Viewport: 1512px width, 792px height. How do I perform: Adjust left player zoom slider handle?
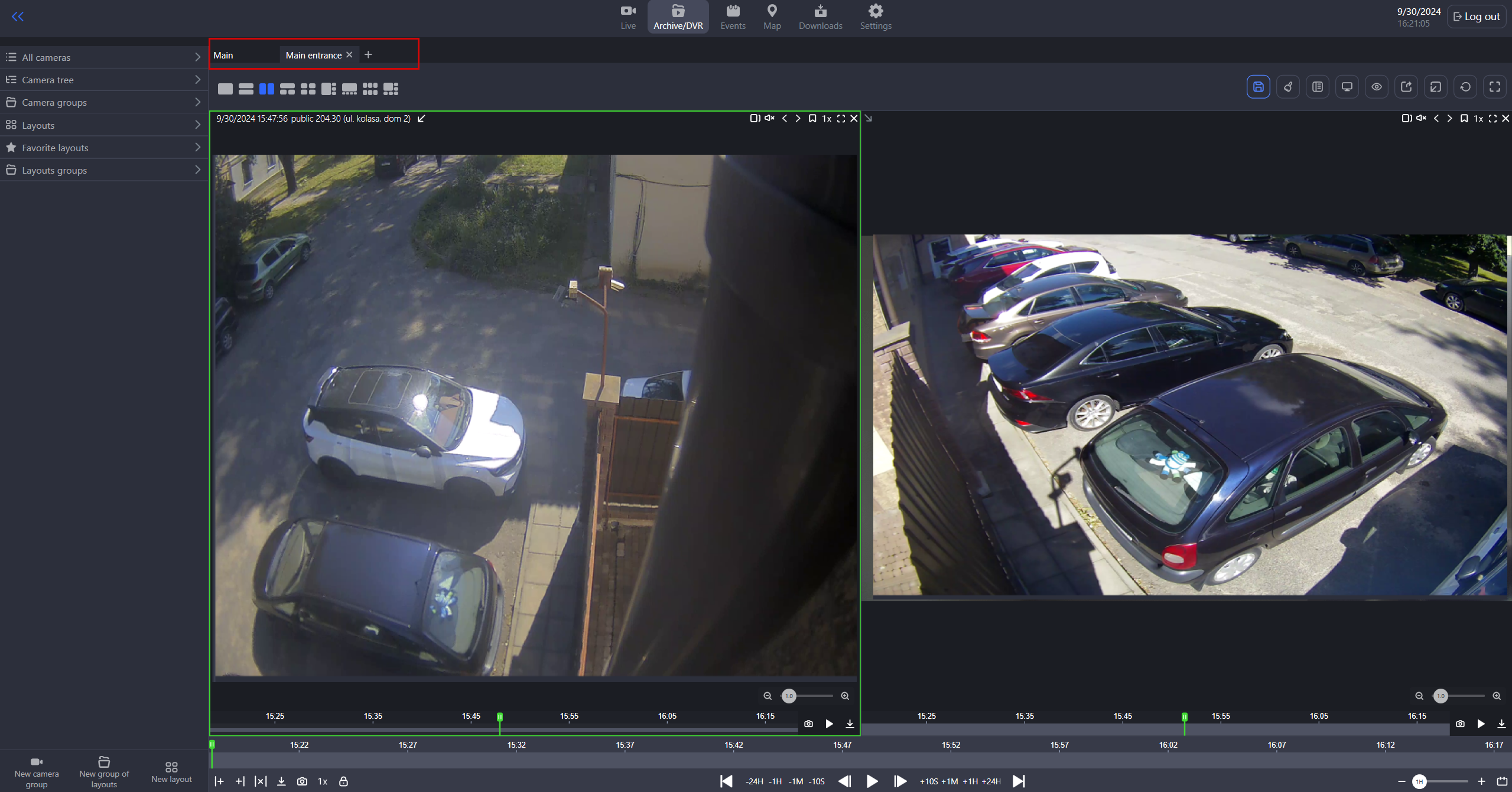[x=789, y=696]
